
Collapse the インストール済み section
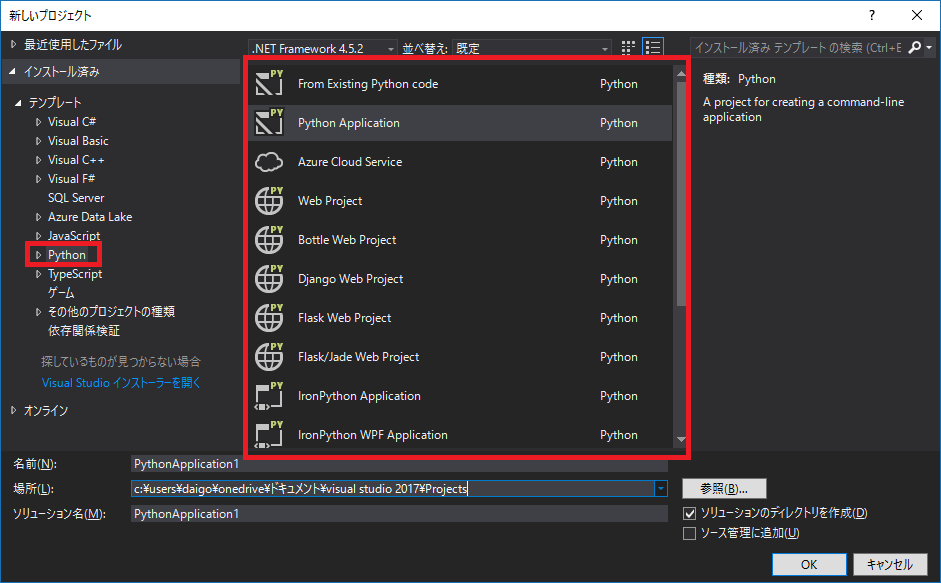13,71
